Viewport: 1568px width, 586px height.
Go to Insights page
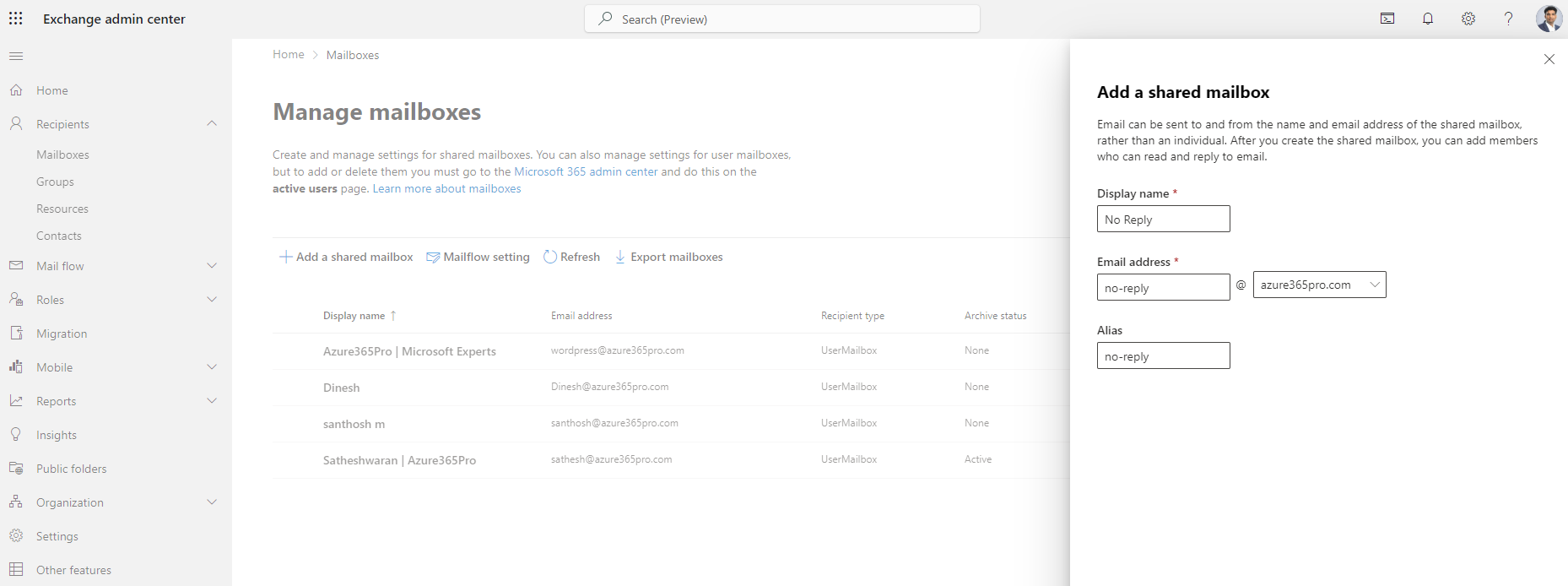pyautogui.click(x=57, y=435)
